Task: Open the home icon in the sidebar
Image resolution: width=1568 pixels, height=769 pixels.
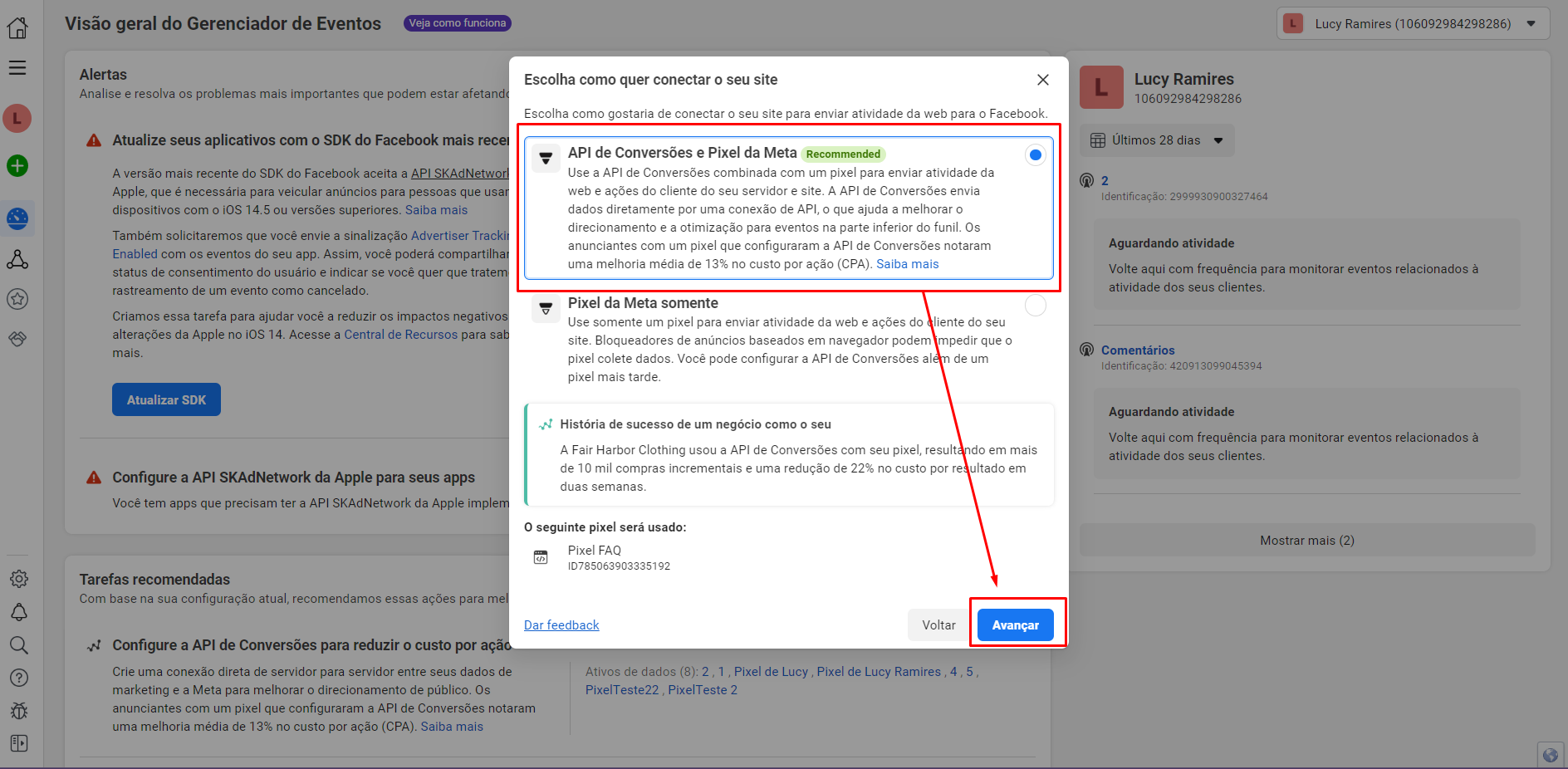Action: point(17,28)
